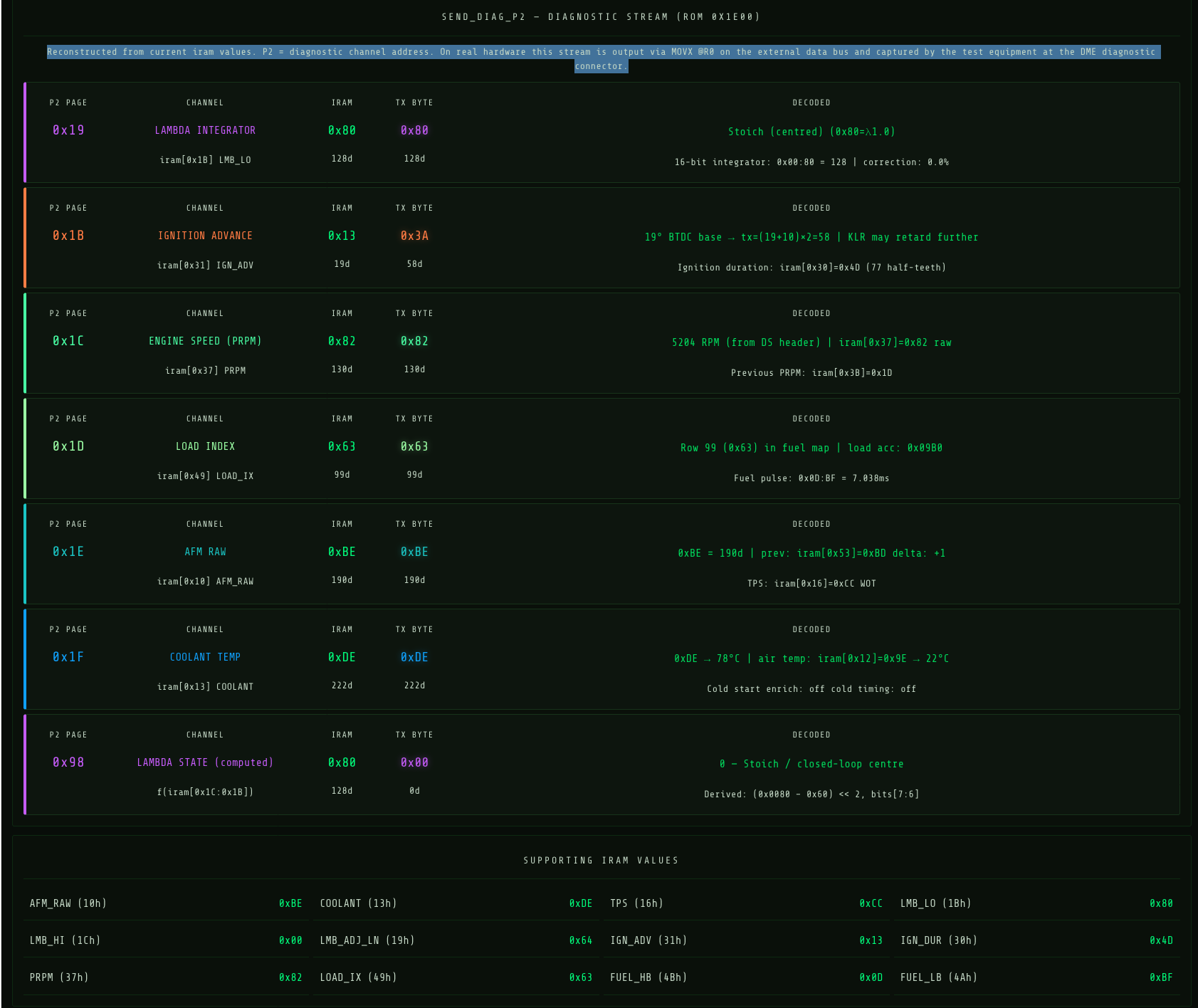Select P2 page value 0x1F

point(68,657)
